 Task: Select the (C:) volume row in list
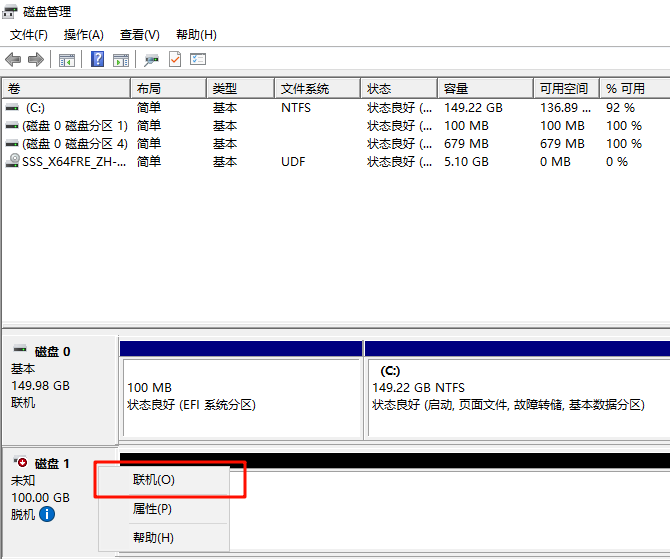pyautogui.click(x=35, y=107)
